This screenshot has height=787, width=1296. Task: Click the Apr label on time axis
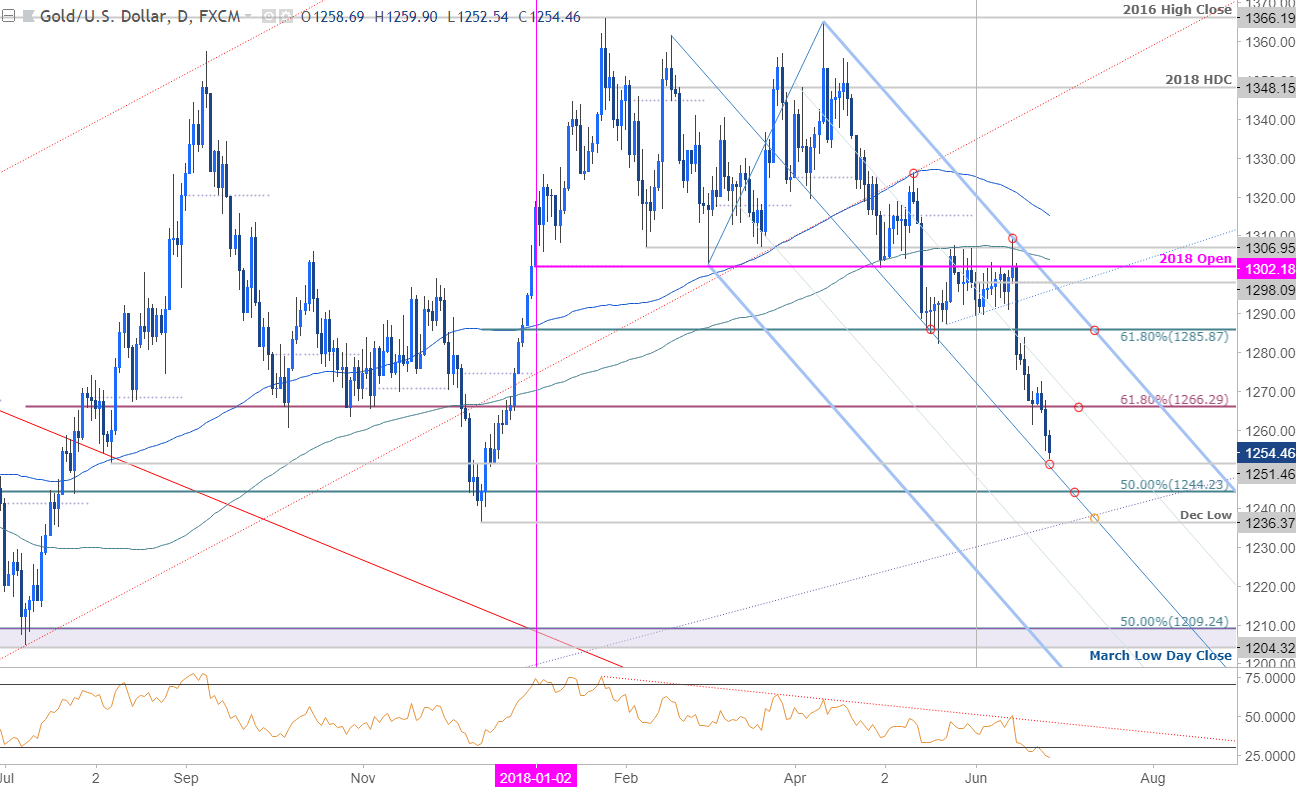click(796, 776)
